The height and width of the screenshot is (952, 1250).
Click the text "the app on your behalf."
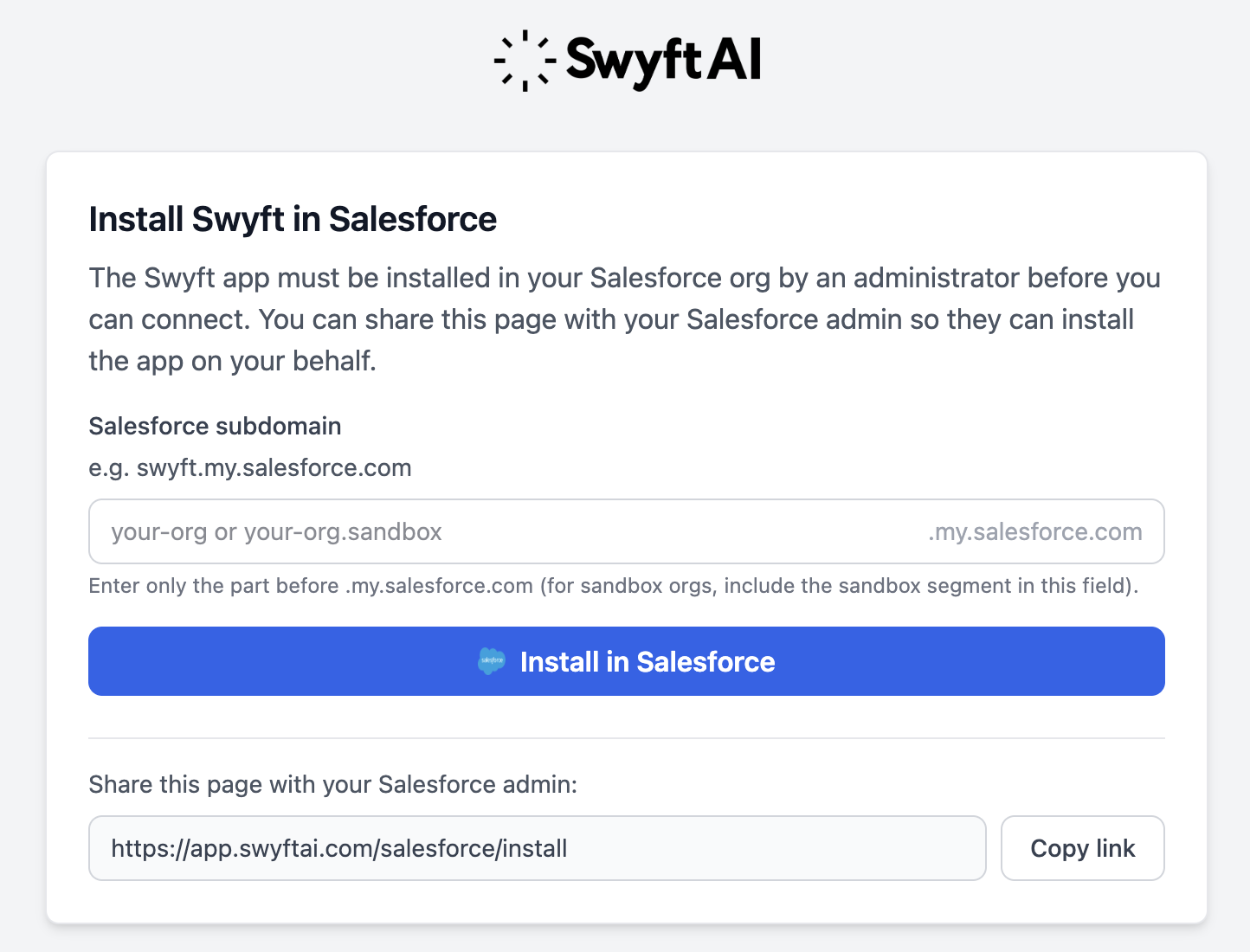click(x=232, y=361)
